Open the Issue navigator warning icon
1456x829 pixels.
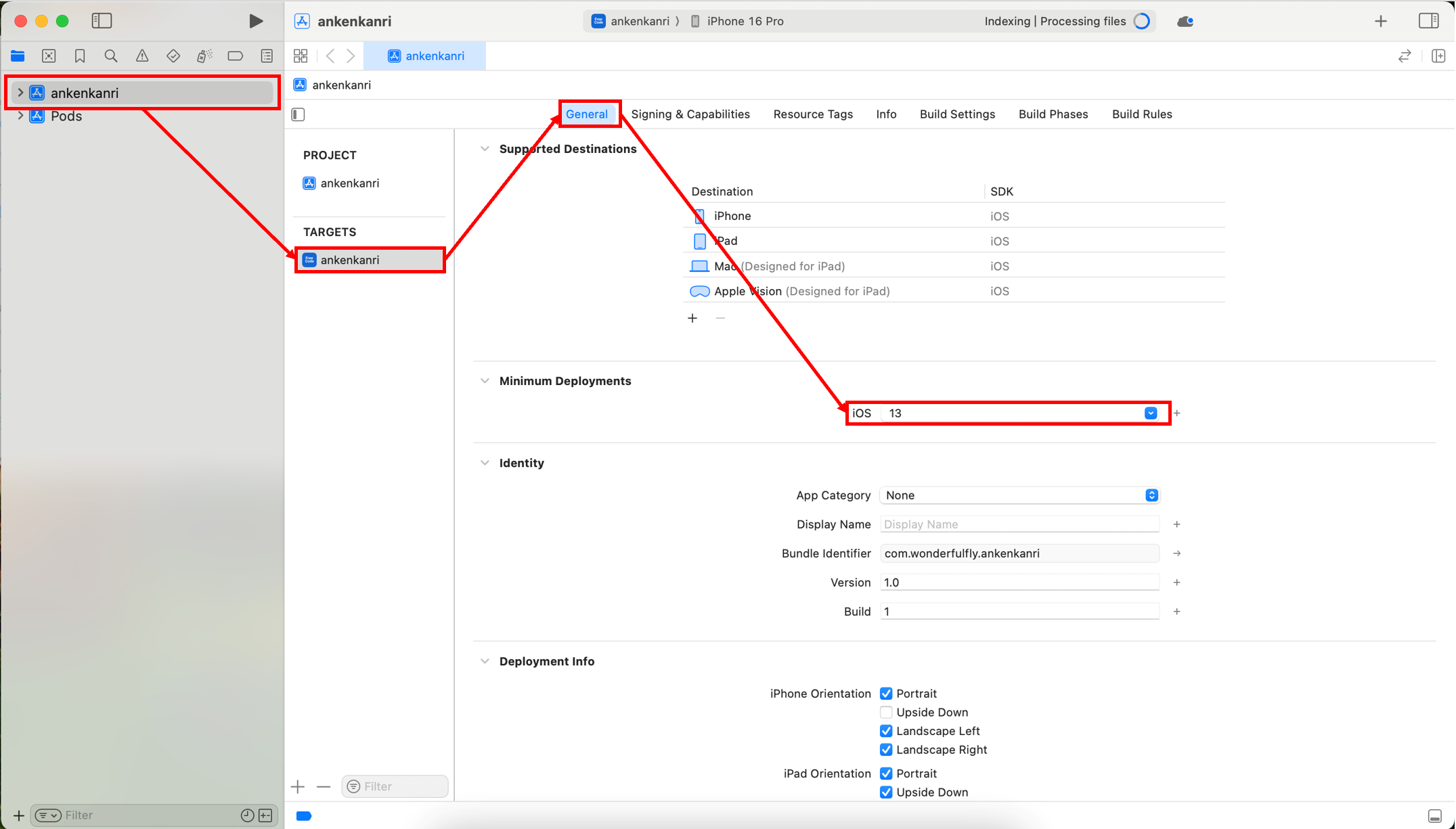(x=142, y=56)
